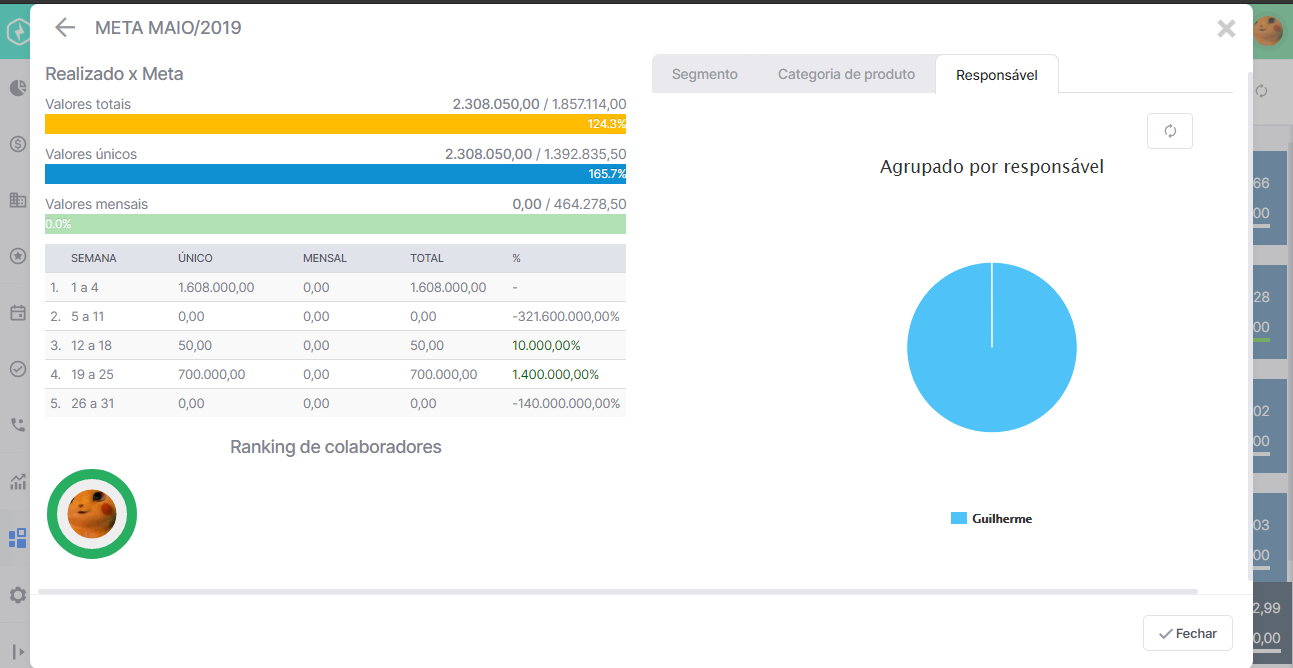Click the TOTAL value 700.000,00

point(443,374)
